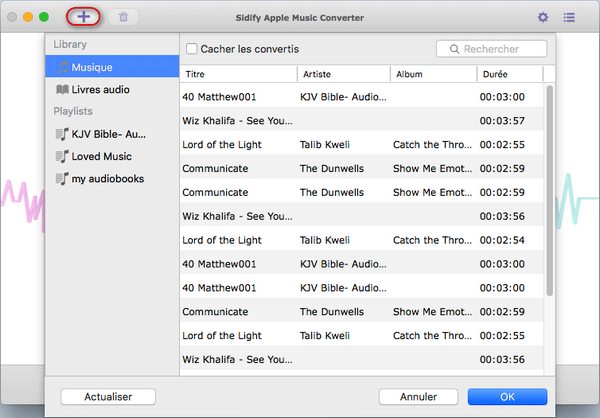Image resolution: width=600 pixels, height=418 pixels.
Task: Click the Musique note icon
Action: pos(62,67)
